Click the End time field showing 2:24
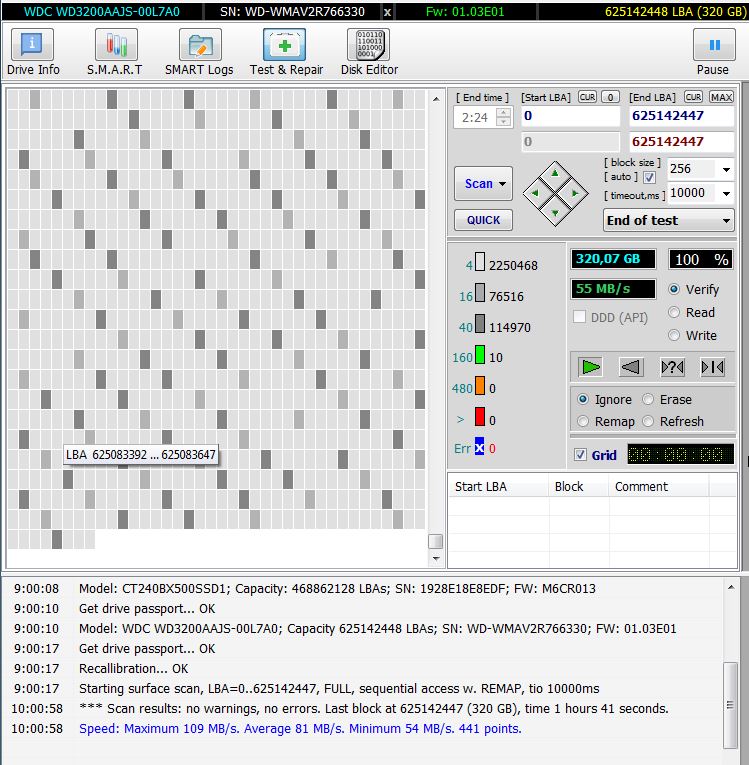 475,118
